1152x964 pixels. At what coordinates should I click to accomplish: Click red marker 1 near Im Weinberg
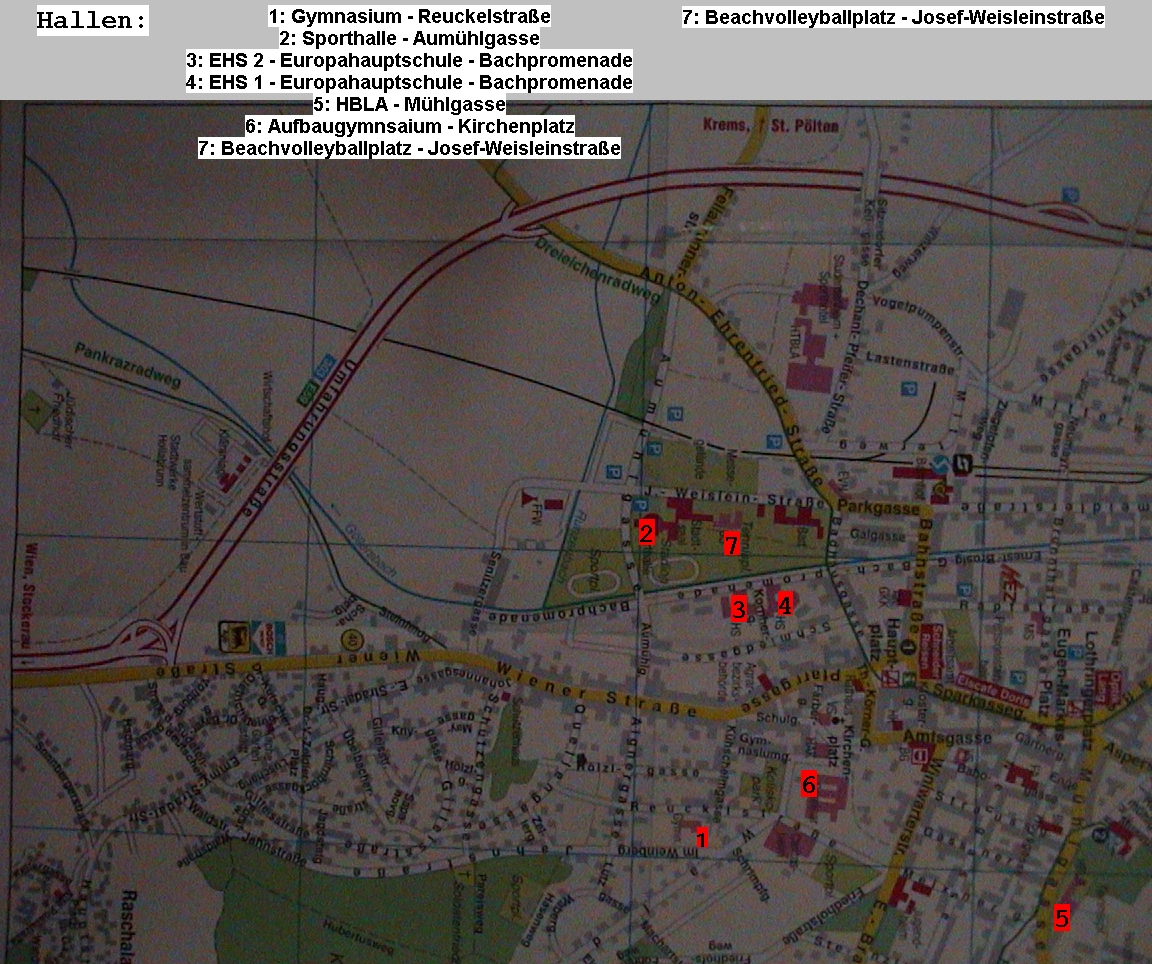click(702, 838)
